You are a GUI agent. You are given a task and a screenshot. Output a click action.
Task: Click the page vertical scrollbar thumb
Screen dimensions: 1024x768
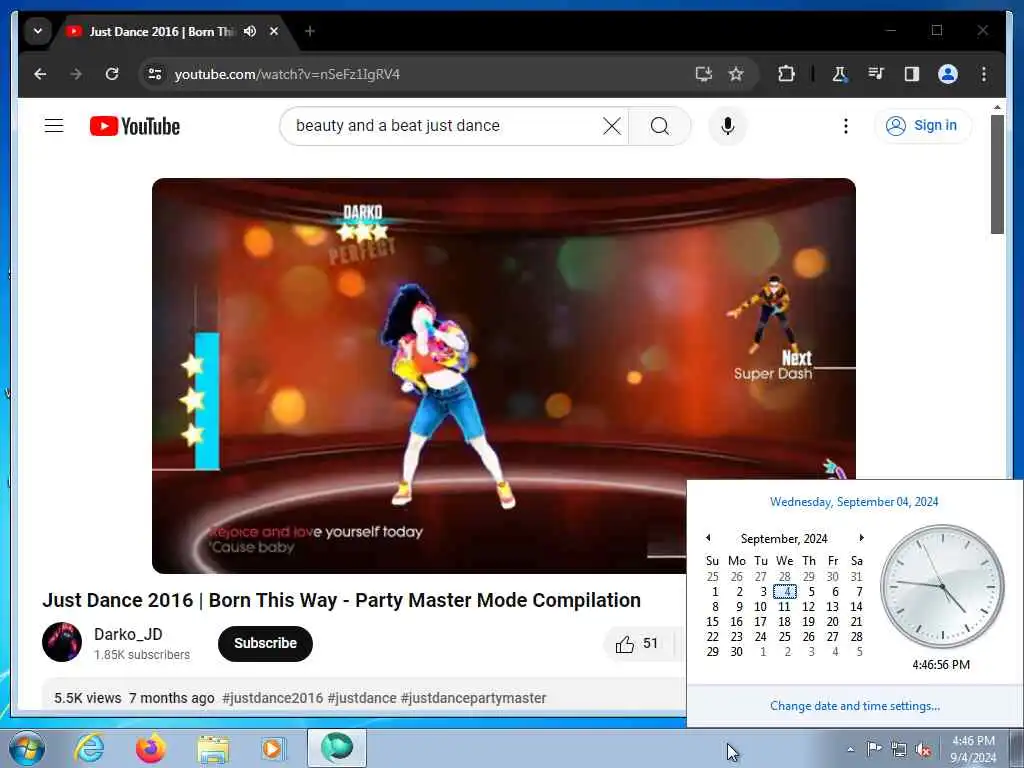pos(997,174)
